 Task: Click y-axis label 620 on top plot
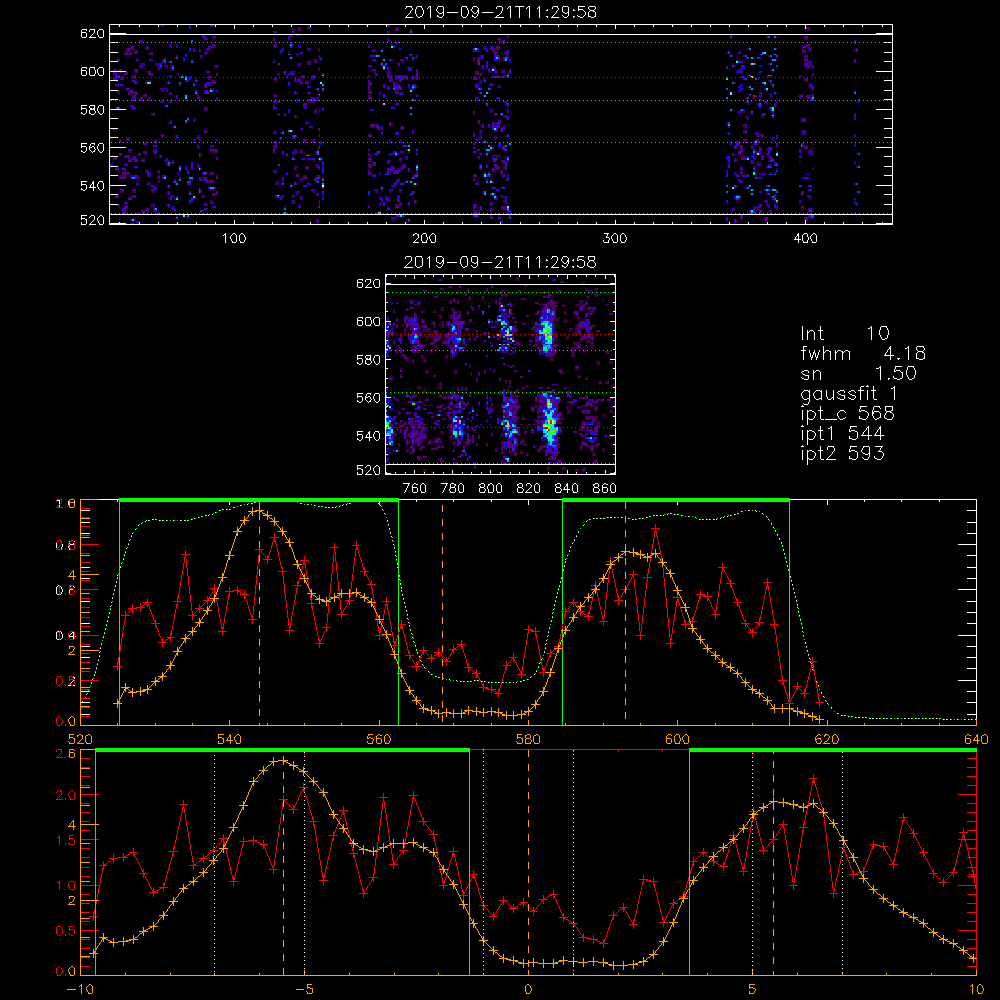pos(92,34)
